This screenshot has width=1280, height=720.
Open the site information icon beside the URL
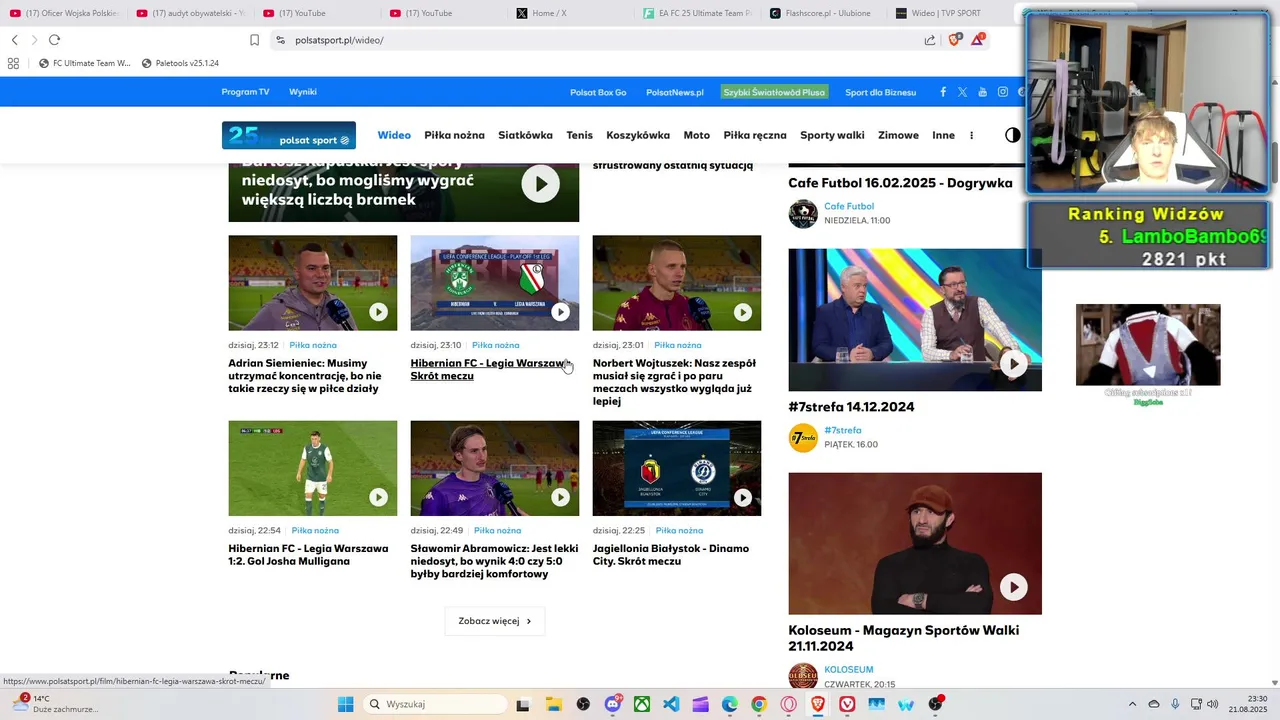coord(280,40)
